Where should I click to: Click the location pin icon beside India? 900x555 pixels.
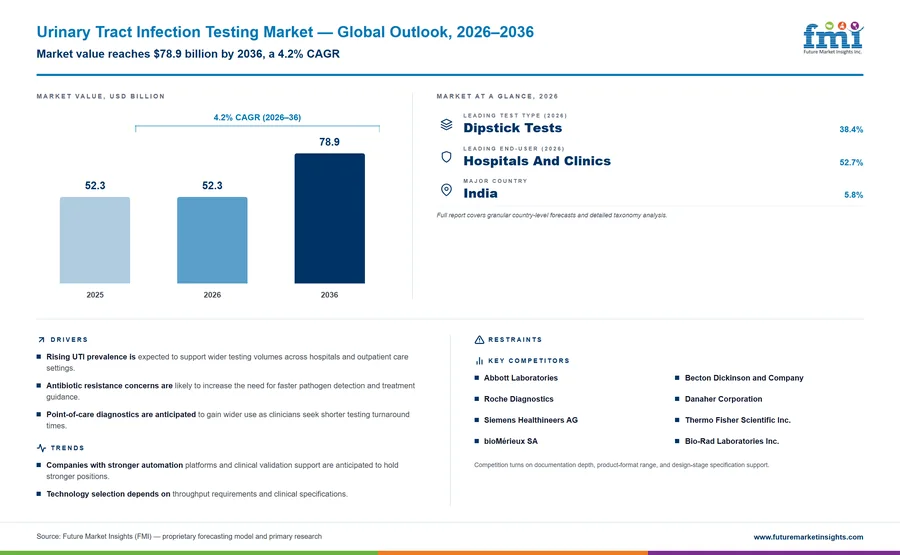(x=446, y=190)
